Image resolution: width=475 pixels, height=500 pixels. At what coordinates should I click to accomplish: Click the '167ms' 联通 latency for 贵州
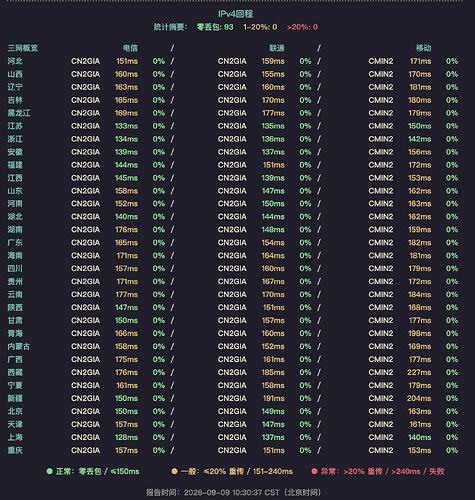click(273, 282)
